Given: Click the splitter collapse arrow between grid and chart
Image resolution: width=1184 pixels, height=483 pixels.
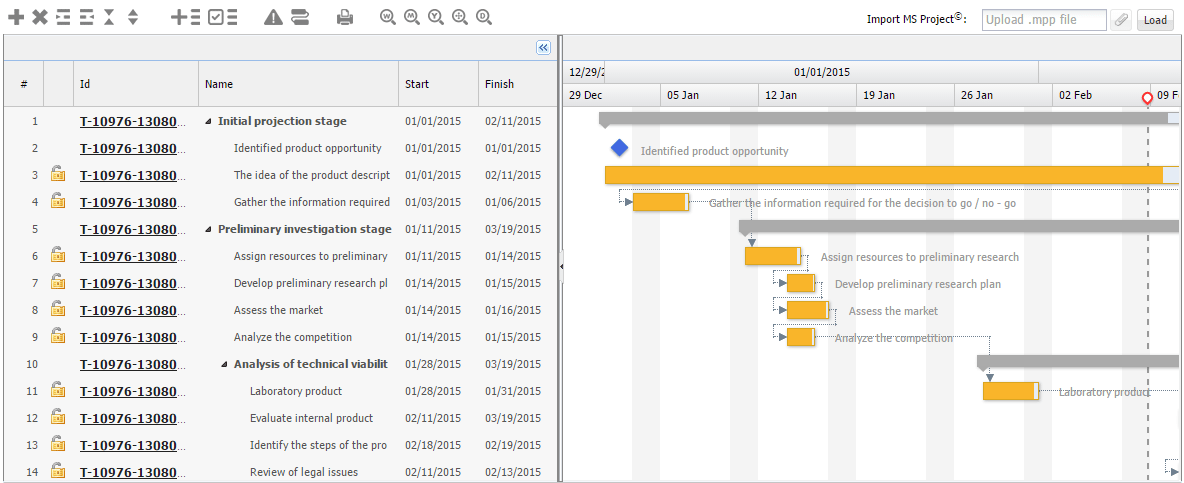Looking at the screenshot, I should [x=561, y=266].
